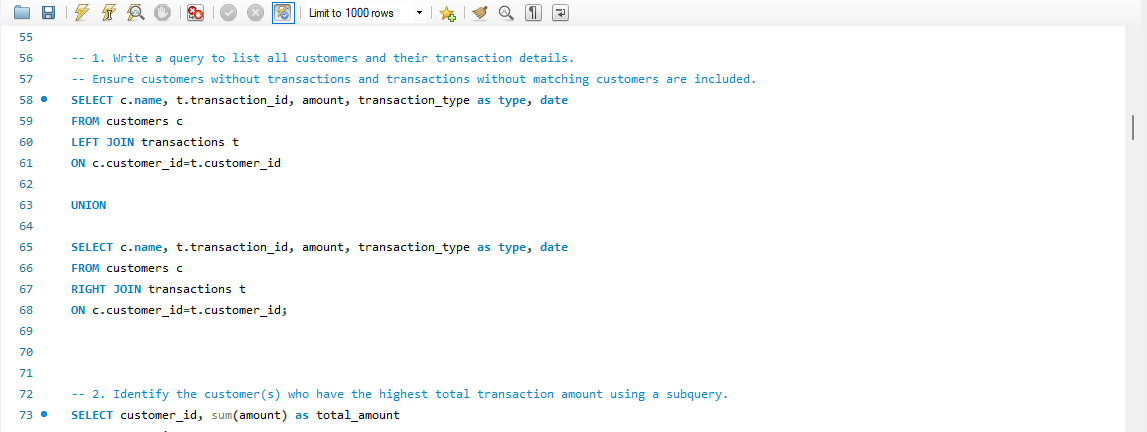Save the script with the floppy disk icon
1147x432 pixels.
[x=48, y=12]
